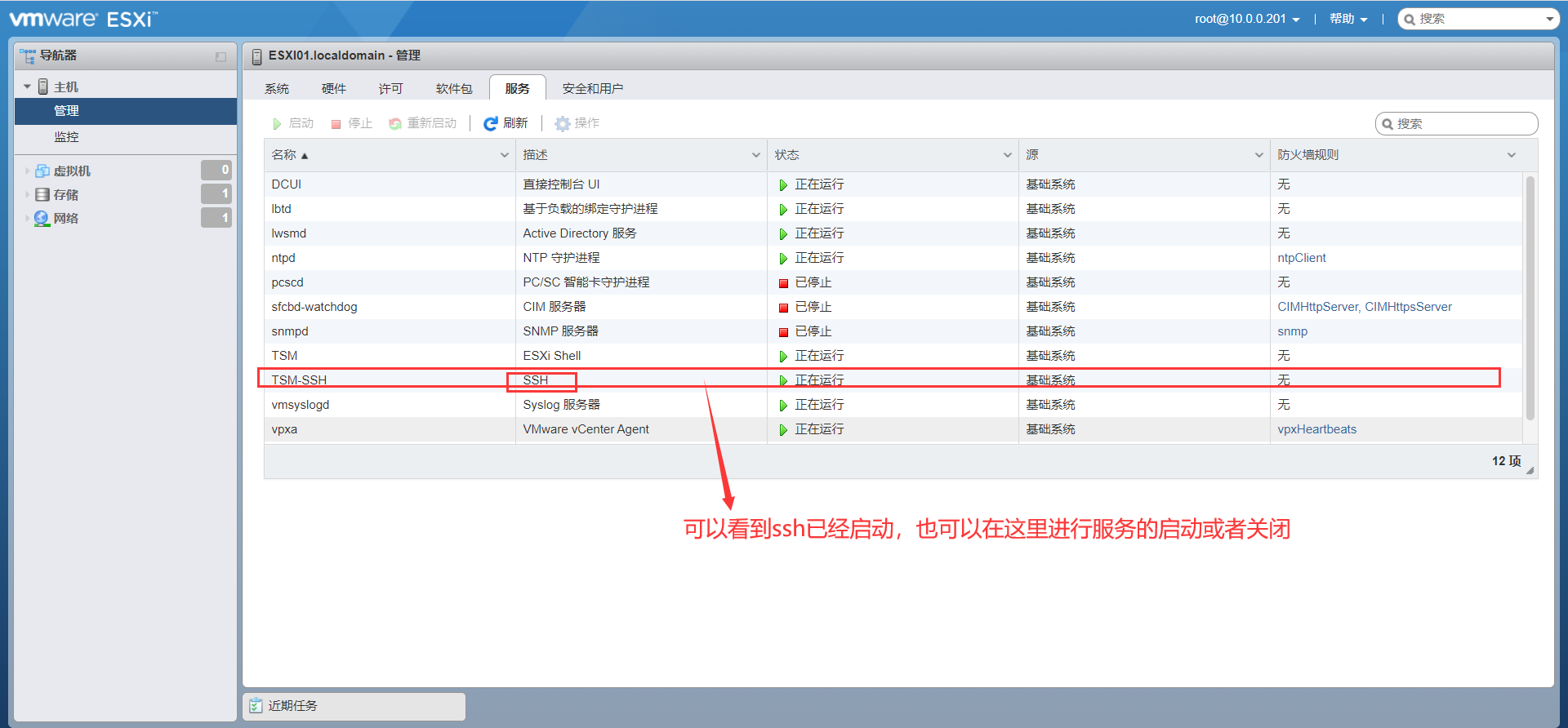Click the magnifier icon in services search
Image resolution: width=1568 pixels, height=728 pixels.
(x=1387, y=124)
